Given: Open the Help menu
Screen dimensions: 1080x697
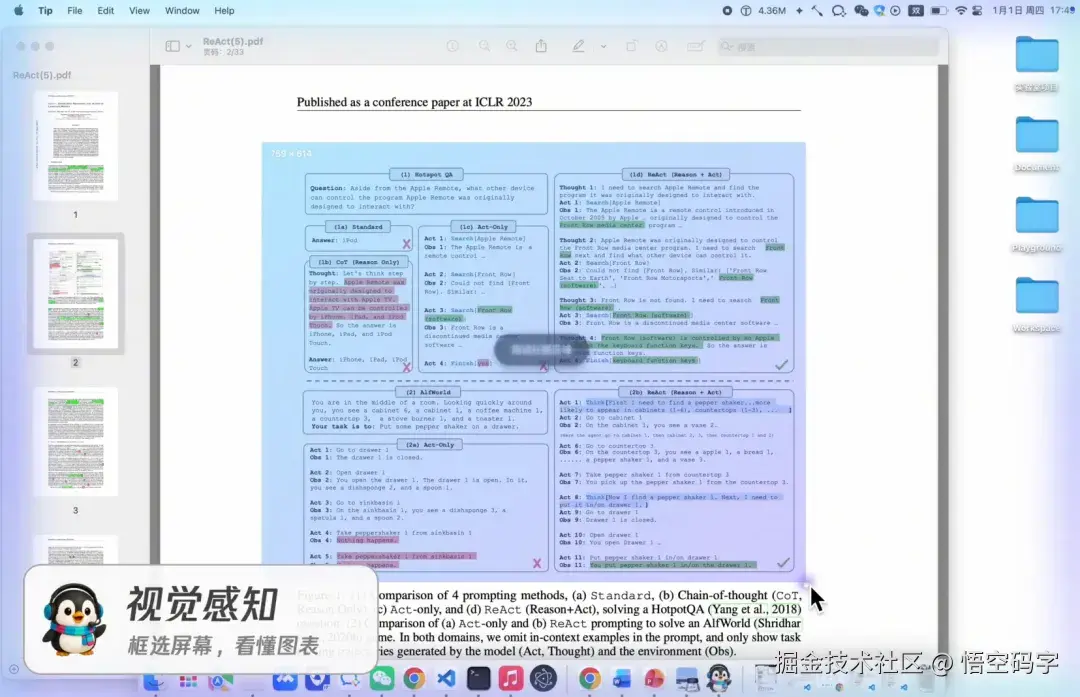Looking at the screenshot, I should [x=224, y=10].
